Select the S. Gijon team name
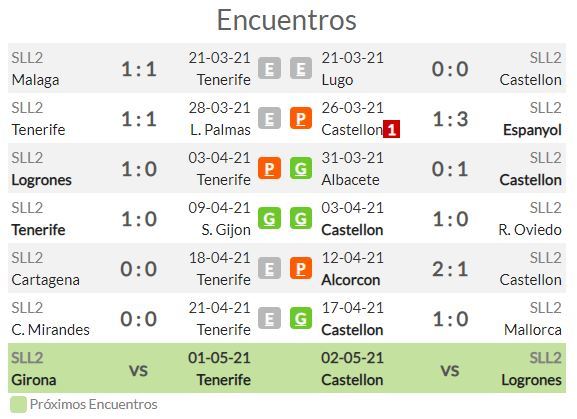 pos(226,230)
